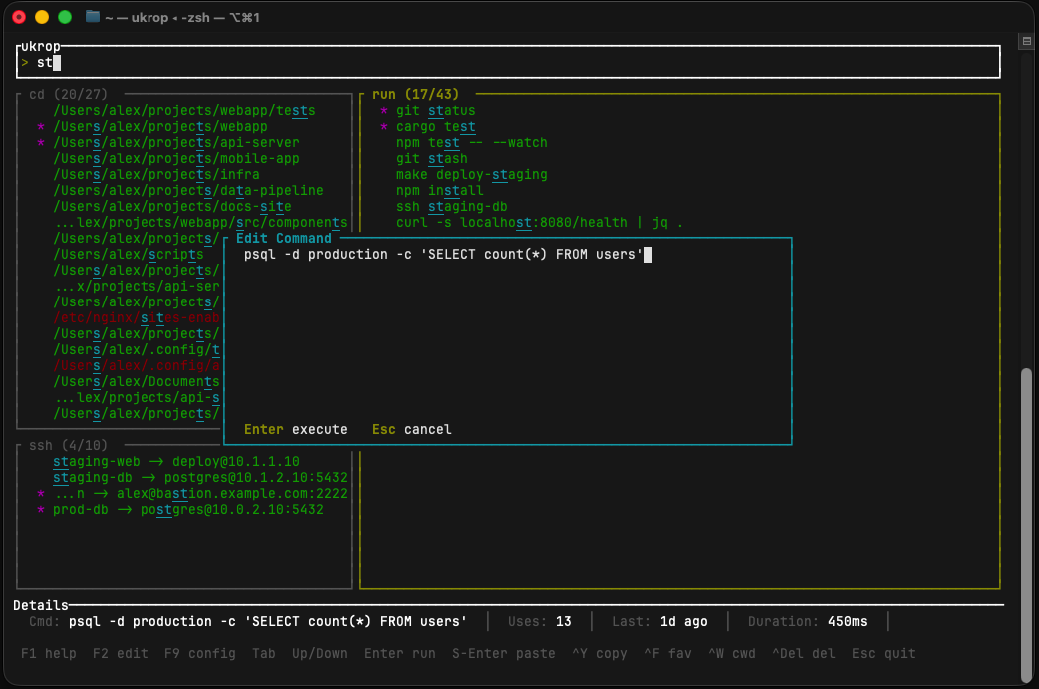Select /Users/alex/projects/mobile-app entry
This screenshot has width=1039, height=689.
pos(176,158)
